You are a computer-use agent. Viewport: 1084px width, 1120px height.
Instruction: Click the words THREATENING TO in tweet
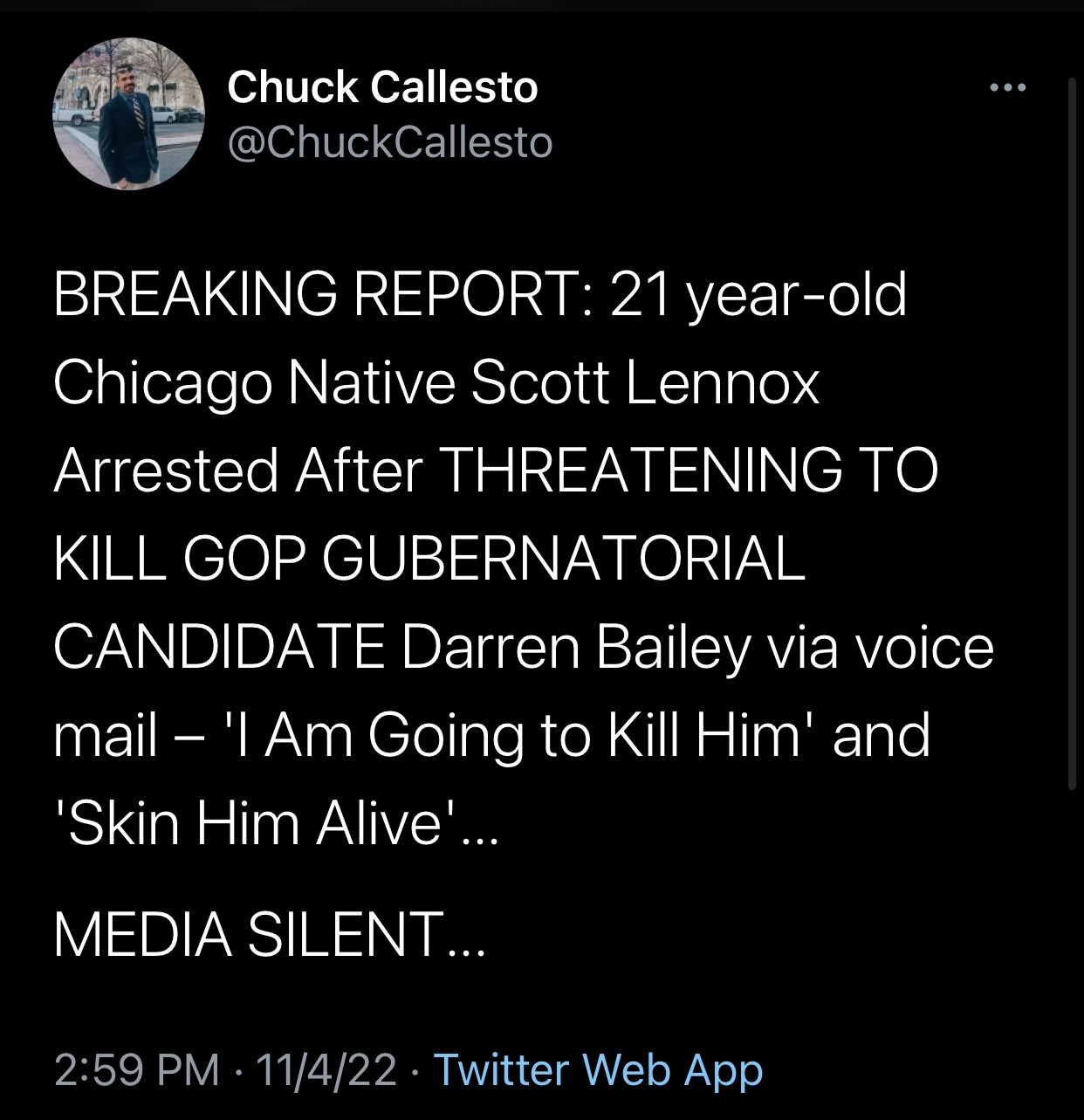click(691, 471)
